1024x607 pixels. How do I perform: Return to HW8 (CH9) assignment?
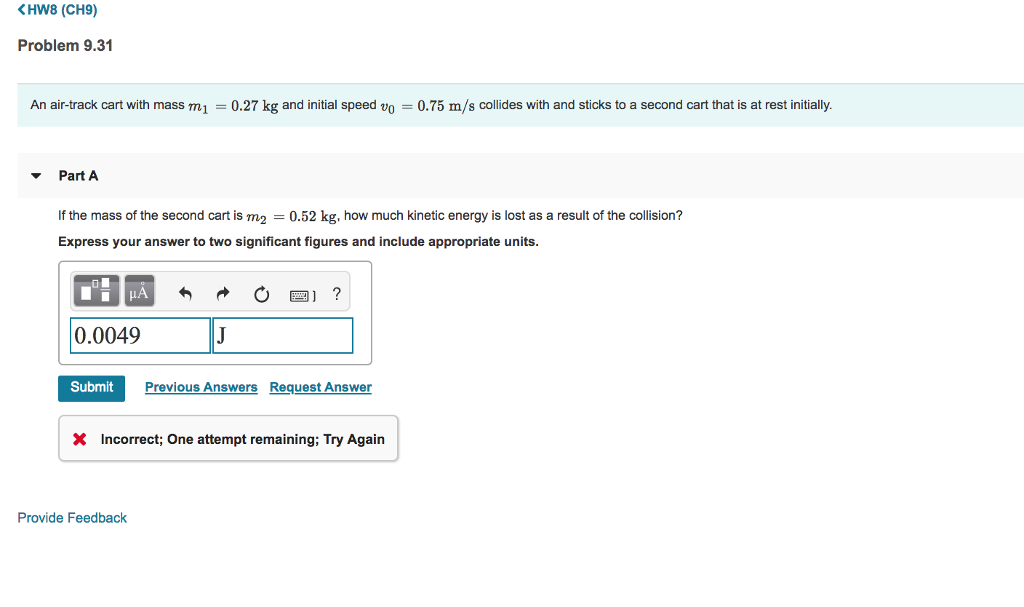click(62, 10)
